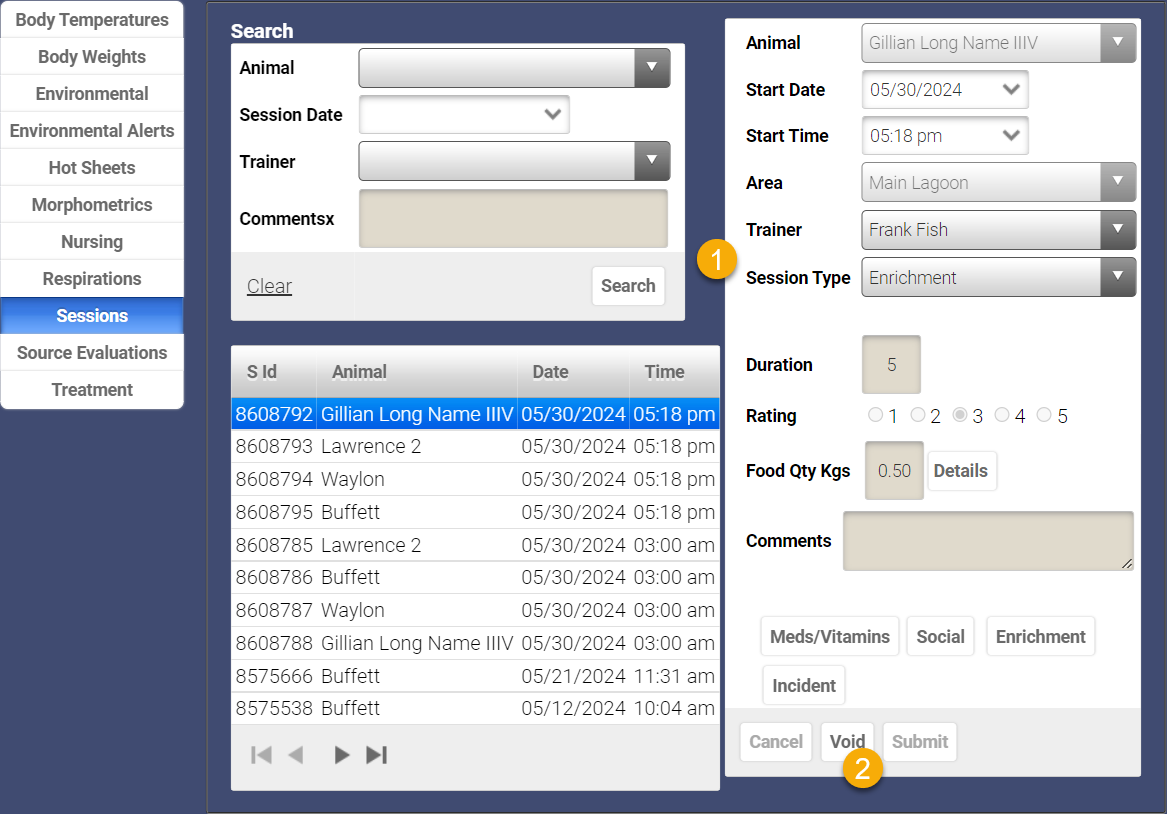Click the session Comments text area
The height and width of the screenshot is (814, 1167).
(988, 541)
